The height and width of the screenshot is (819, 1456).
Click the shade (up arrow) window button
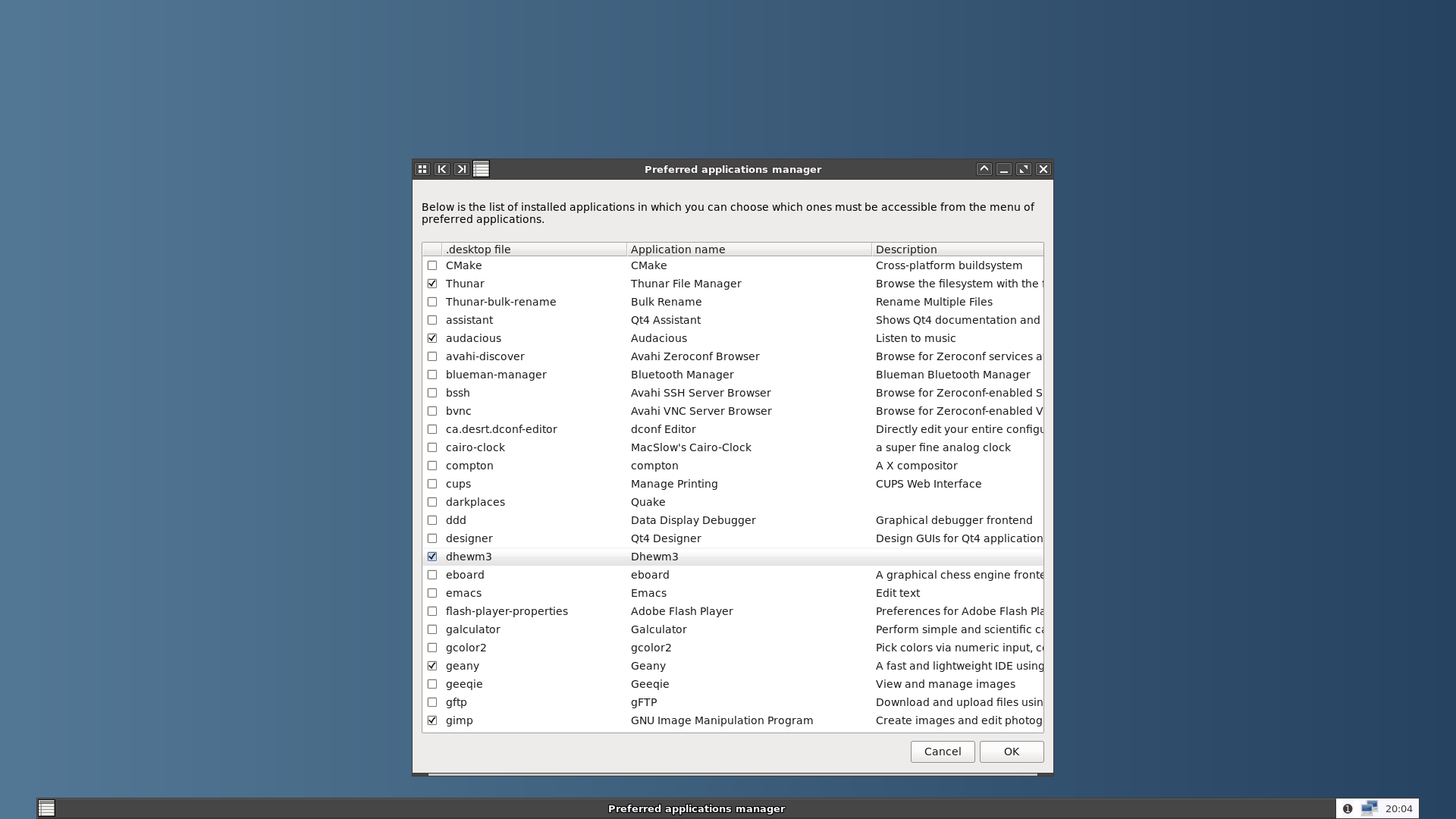(x=984, y=169)
